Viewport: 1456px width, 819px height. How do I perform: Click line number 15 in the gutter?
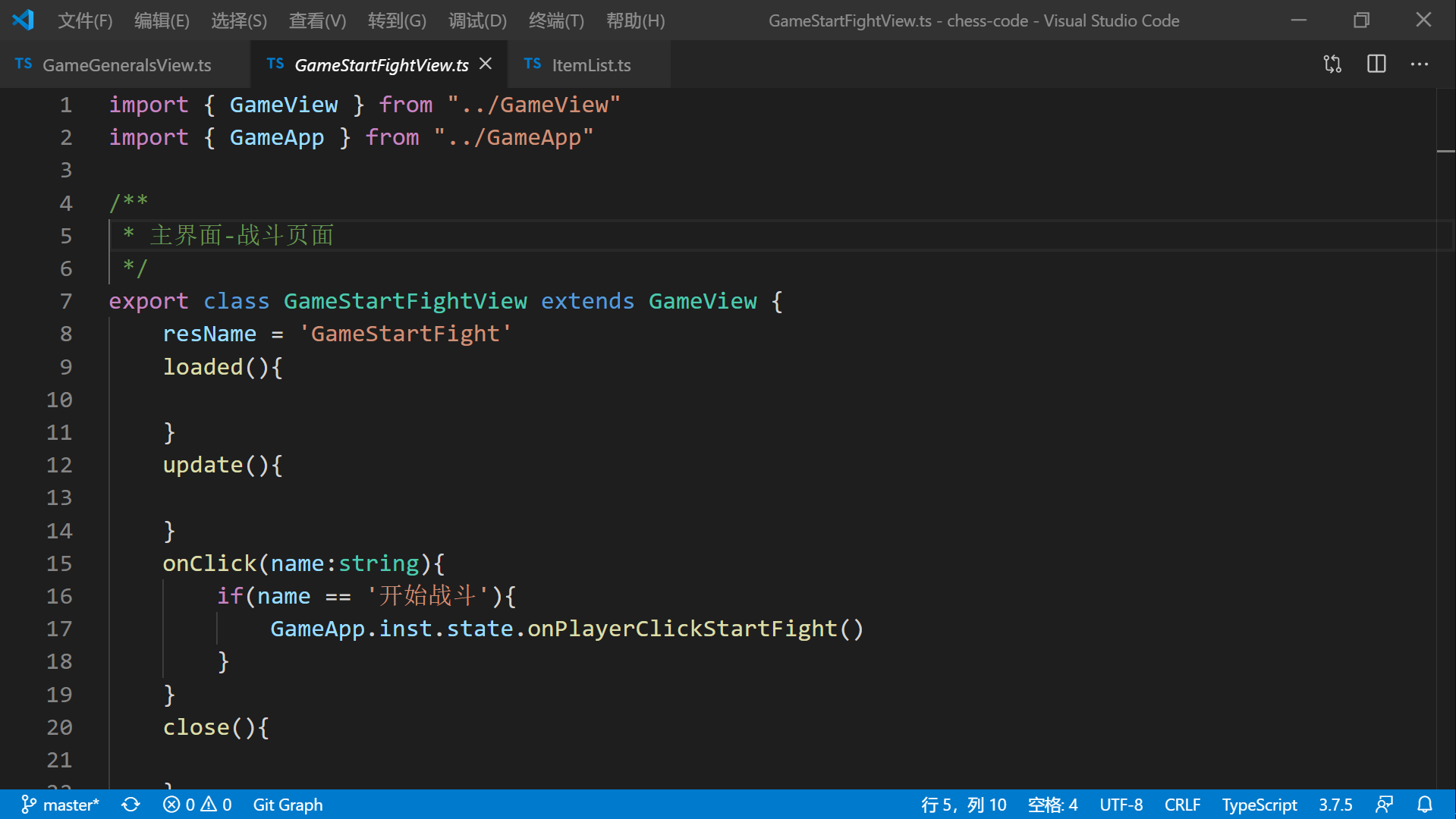(x=59, y=563)
